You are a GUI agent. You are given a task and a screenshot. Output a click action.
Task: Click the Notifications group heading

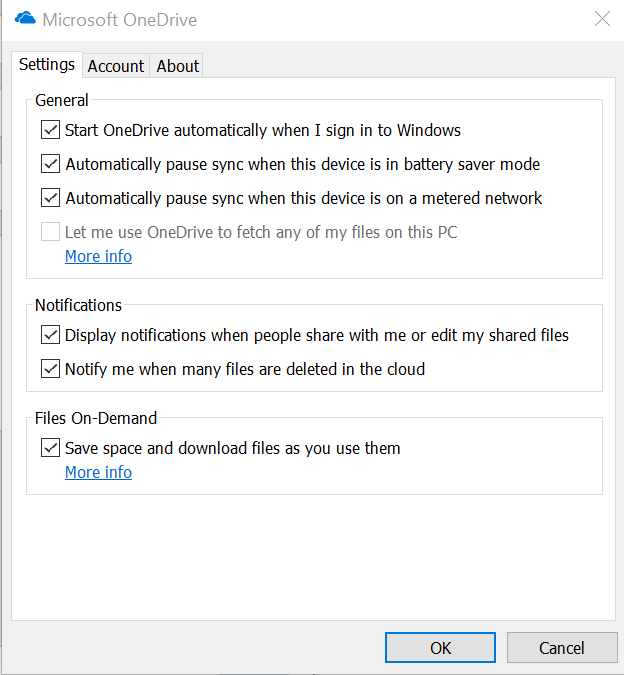coord(78,305)
